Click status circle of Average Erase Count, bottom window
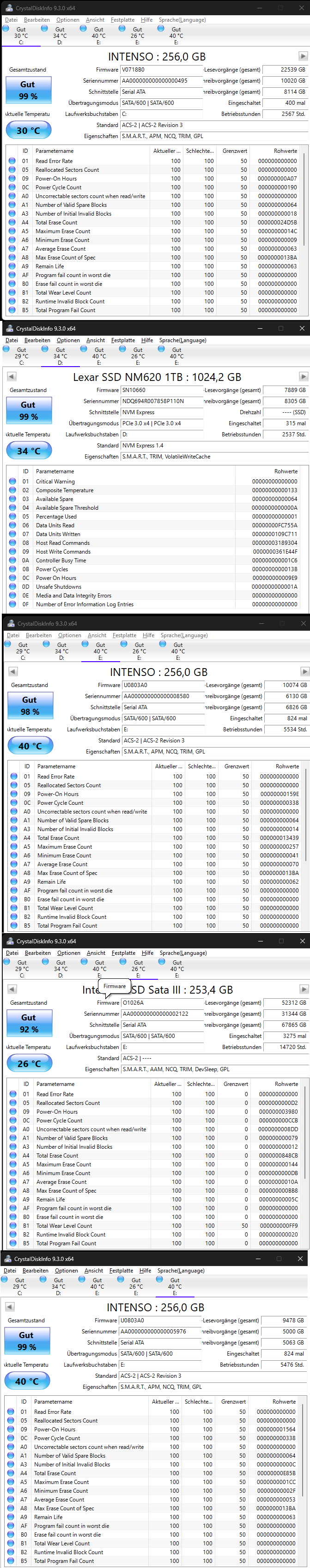 click(10, 1499)
